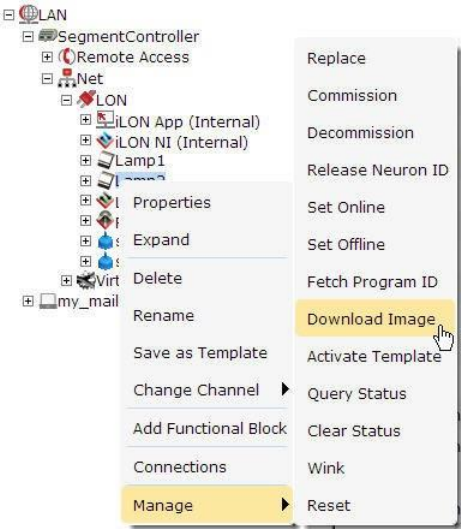This screenshot has height=529, width=461.
Task: Click the SegmentController device icon
Action: [48, 35]
